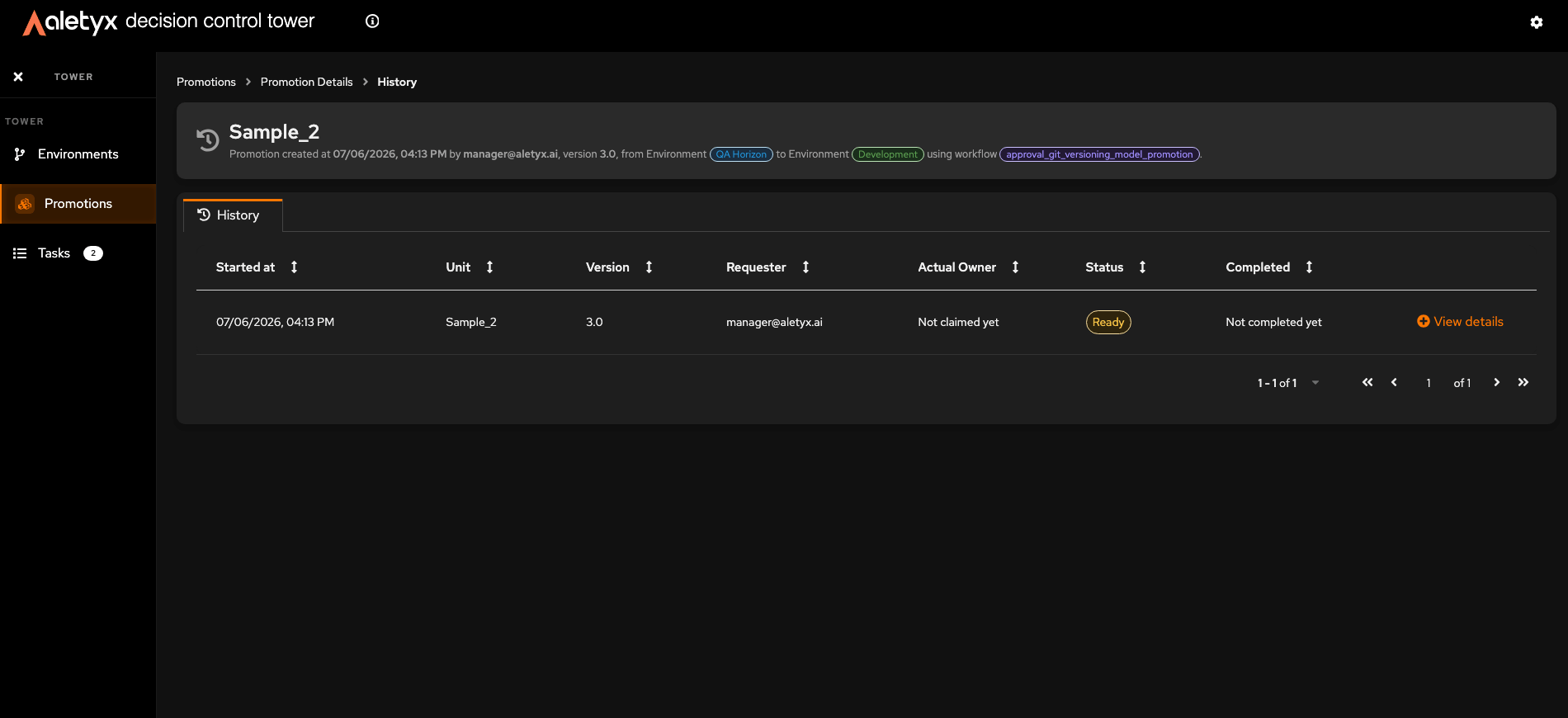Viewport: 1568px width, 718px height.
Task: Click the Ready status badge
Action: click(1108, 322)
